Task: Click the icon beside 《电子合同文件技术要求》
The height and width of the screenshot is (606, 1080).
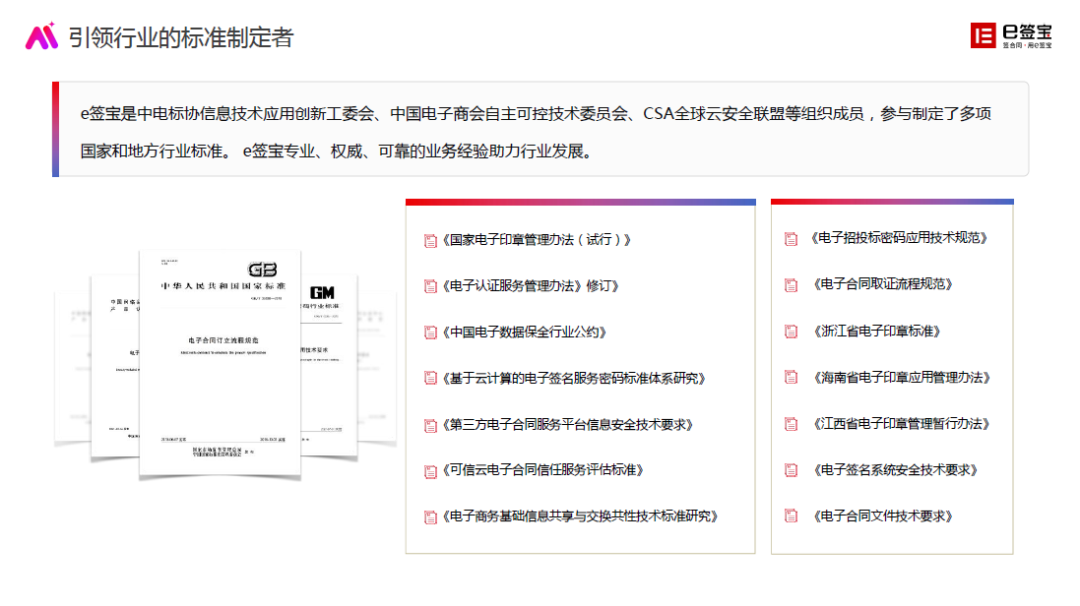Action: coord(791,516)
